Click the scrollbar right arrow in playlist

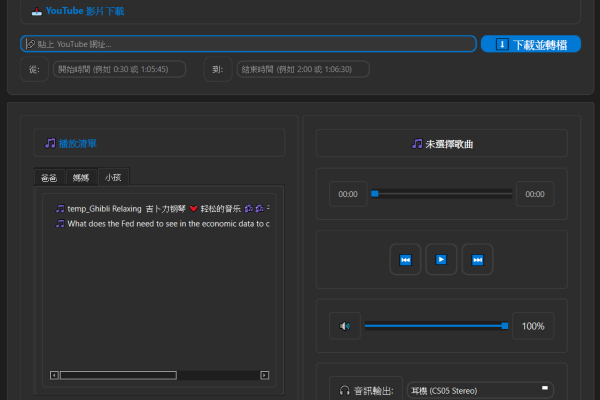264,375
